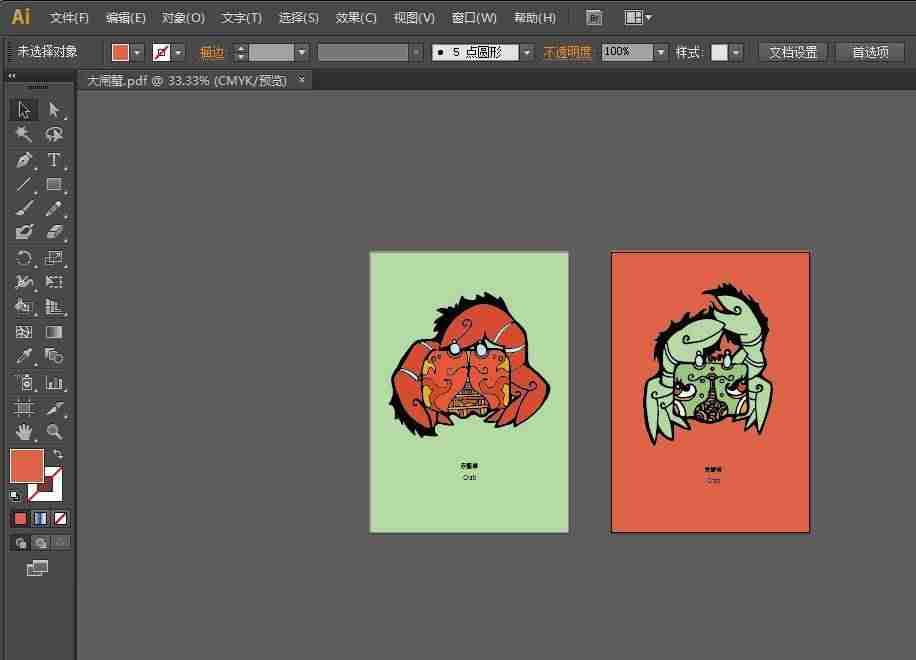916x660 pixels.
Task: Choose the Magic Wand tool
Action: [24, 134]
